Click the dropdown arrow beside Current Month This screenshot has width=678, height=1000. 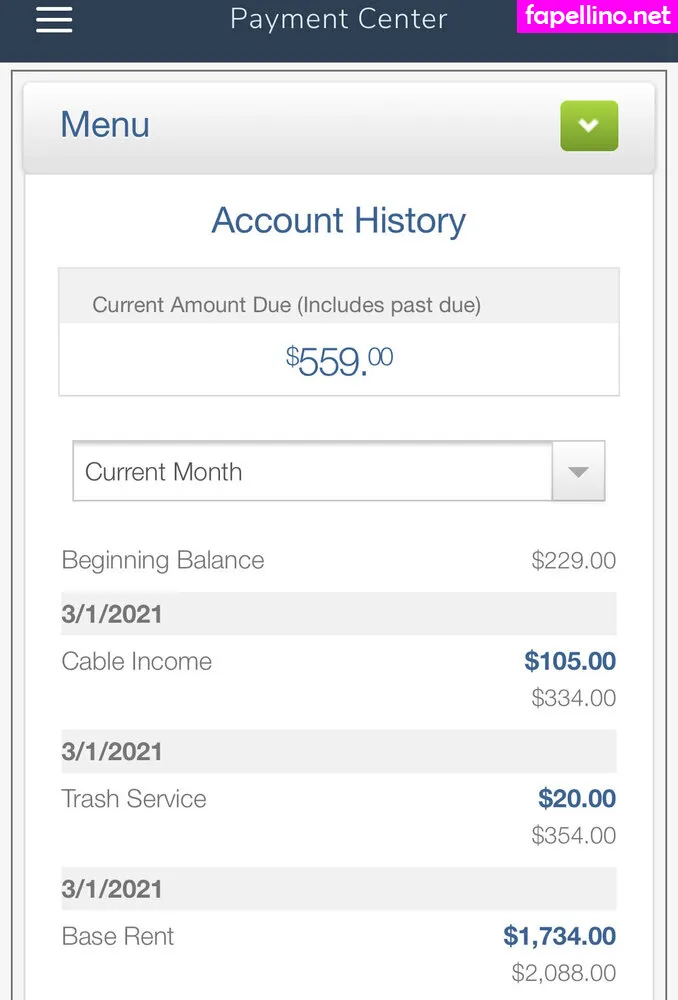pyautogui.click(x=578, y=471)
